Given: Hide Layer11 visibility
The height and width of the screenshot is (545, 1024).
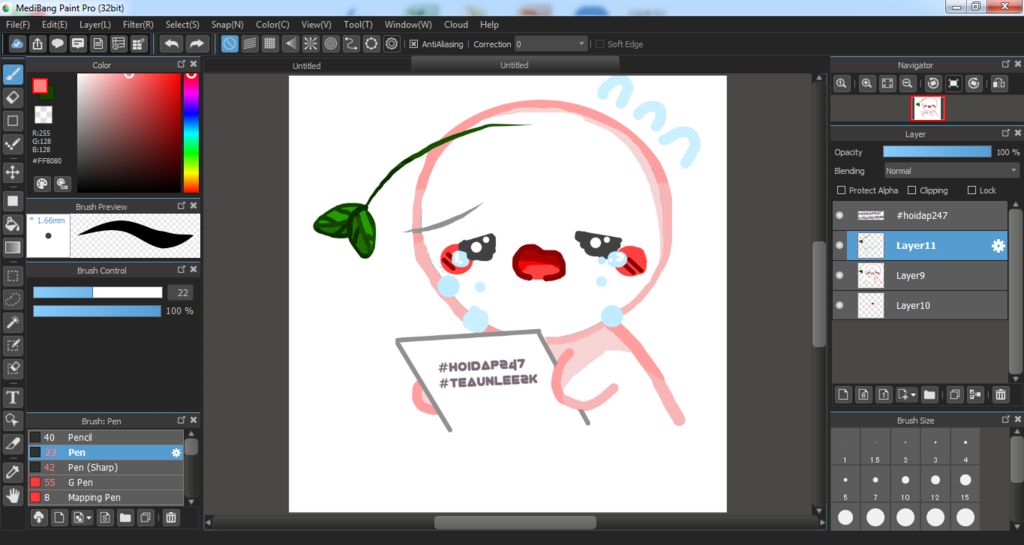Looking at the screenshot, I should click(x=840, y=245).
